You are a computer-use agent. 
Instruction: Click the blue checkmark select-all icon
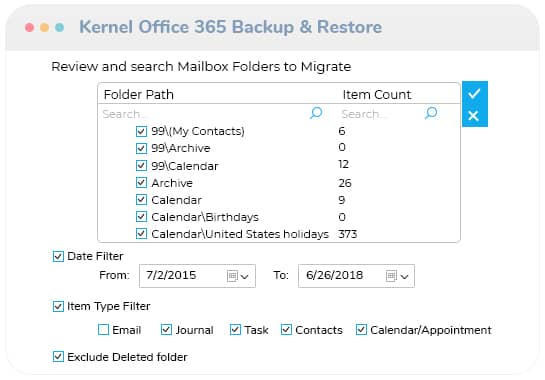pos(474,93)
